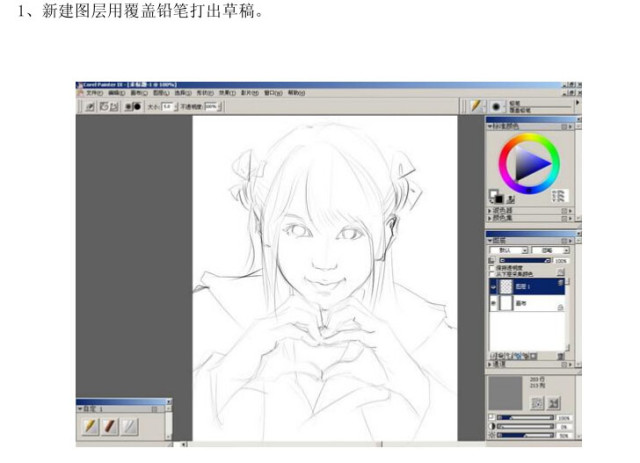The height and width of the screenshot is (463, 640).
Task: Enable the 从下层采集颜色 checkbox
Action: 492,274
